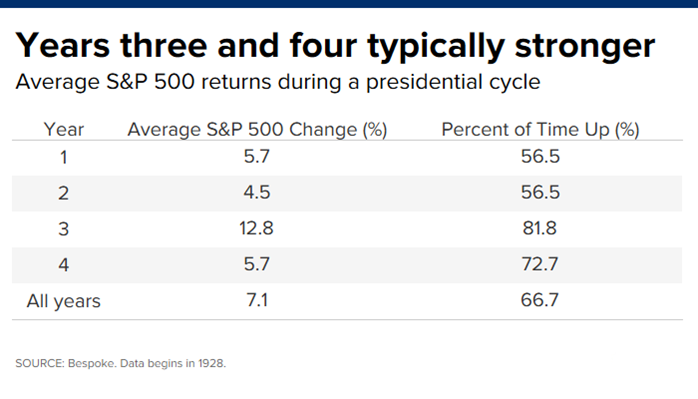Viewport: 698px width, 399px height.
Task: Click the 'Percent of Time Up (%)' header
Action: 540,130
